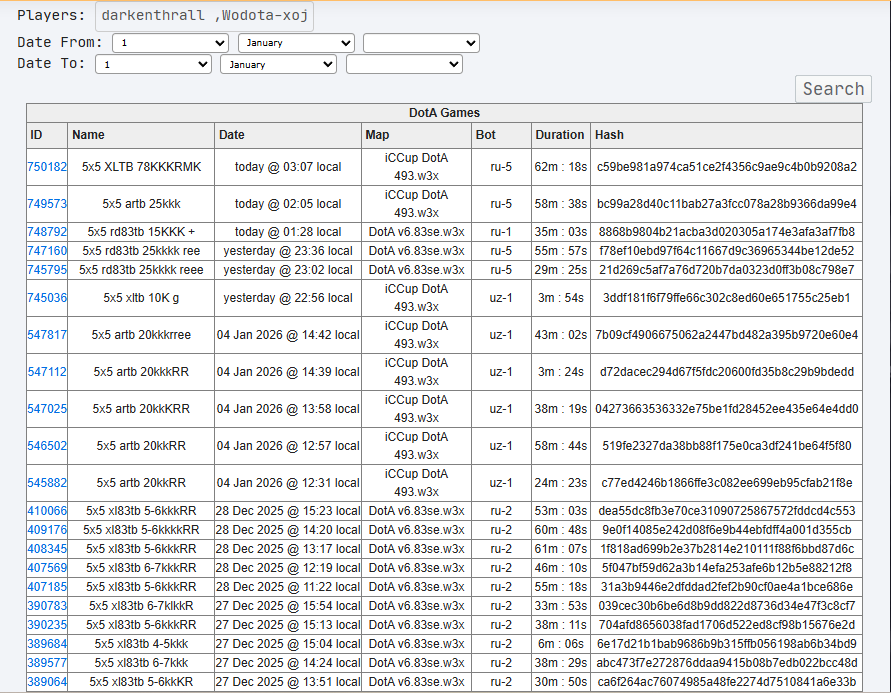The image size is (891, 693).
Task: Select game name 5x5 xl83tb 4-5kkk
Action: 141,644
